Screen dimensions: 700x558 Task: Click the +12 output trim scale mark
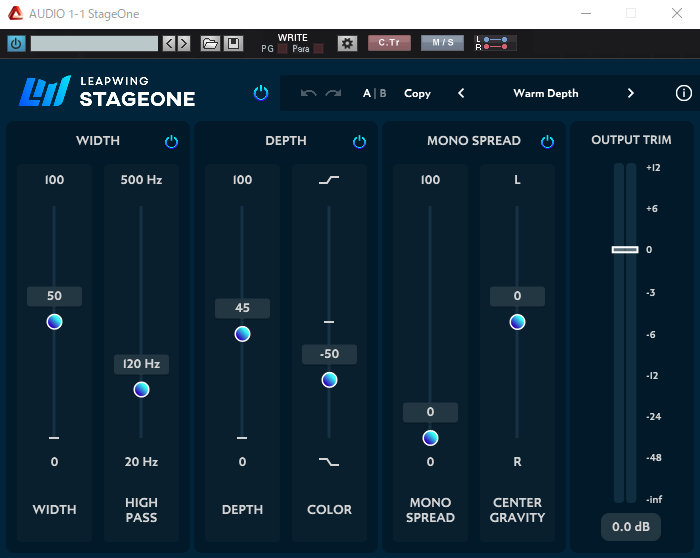[653, 168]
